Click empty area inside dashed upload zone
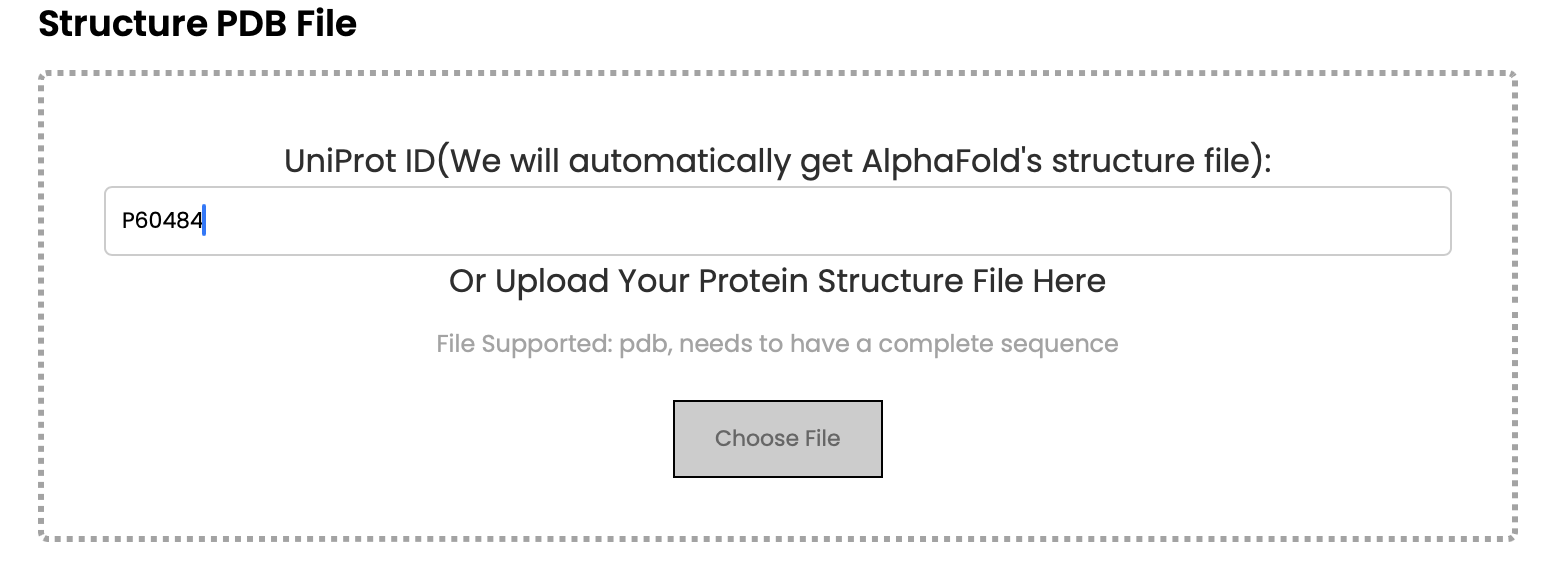 1200,440
